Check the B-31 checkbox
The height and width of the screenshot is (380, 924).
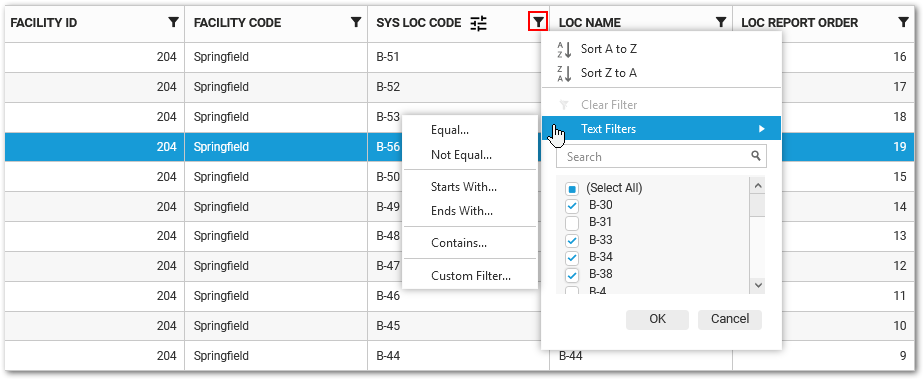(x=572, y=223)
